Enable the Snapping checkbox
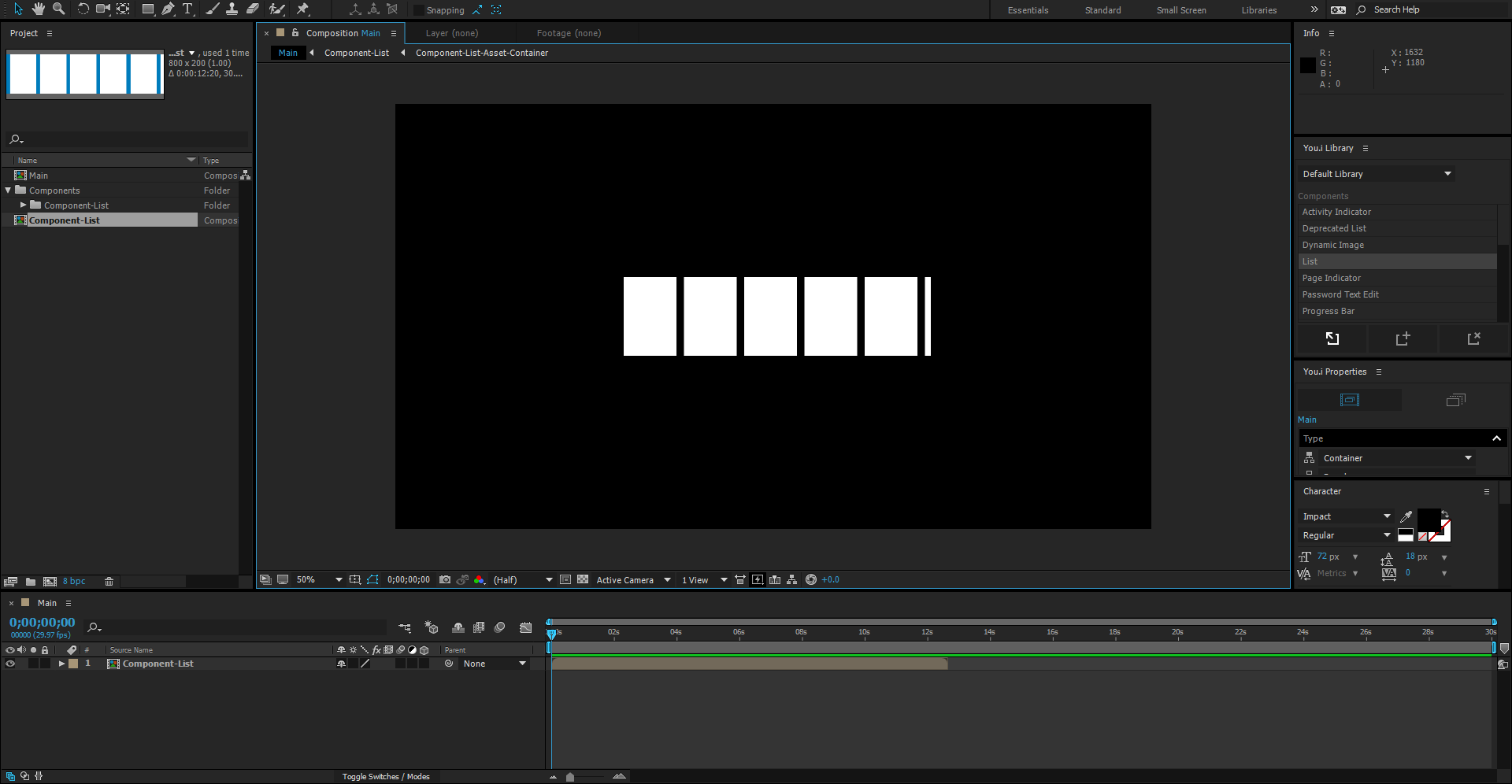Viewport: 1512px width, 784px height. click(x=419, y=10)
